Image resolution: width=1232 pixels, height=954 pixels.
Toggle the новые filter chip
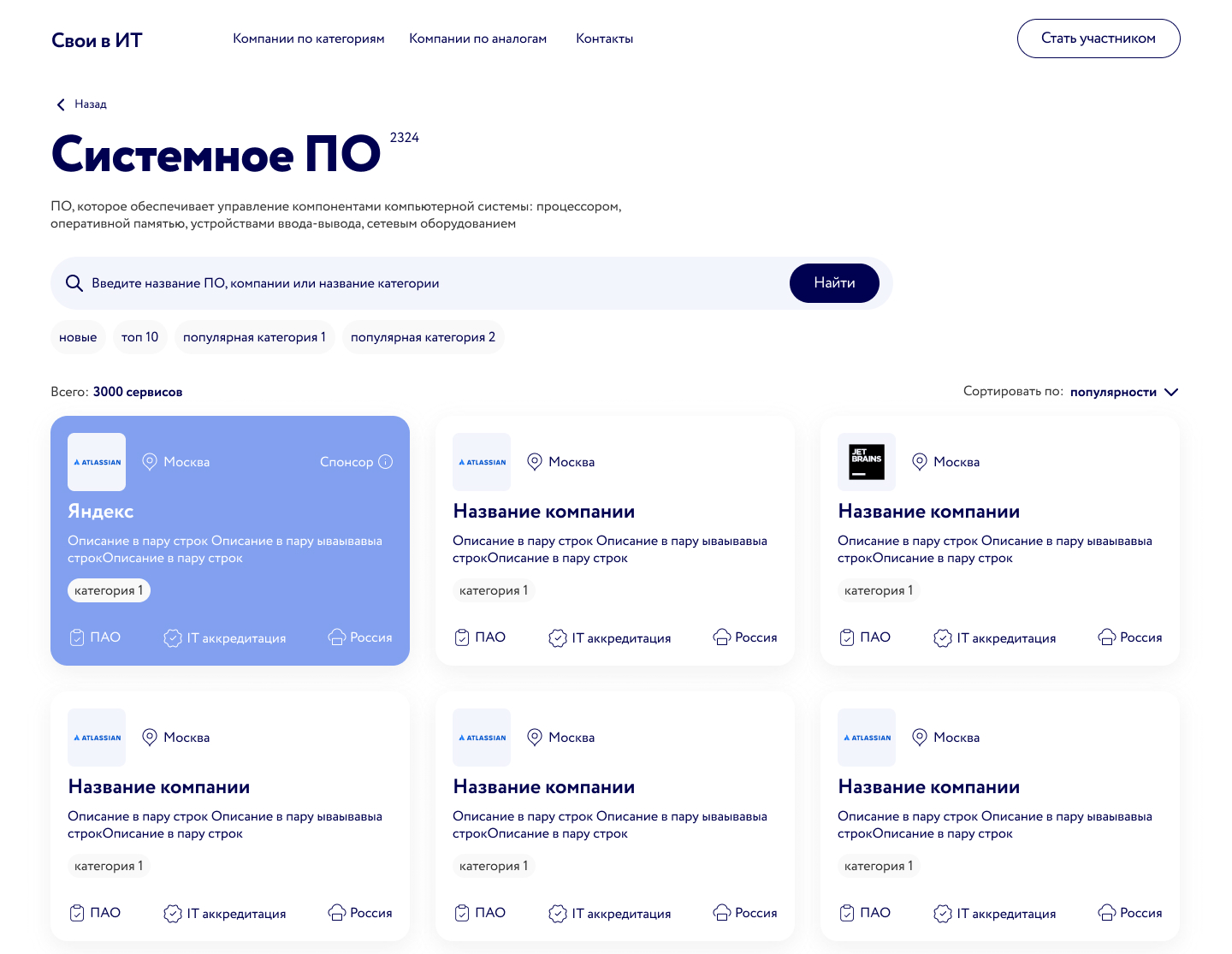tap(78, 337)
